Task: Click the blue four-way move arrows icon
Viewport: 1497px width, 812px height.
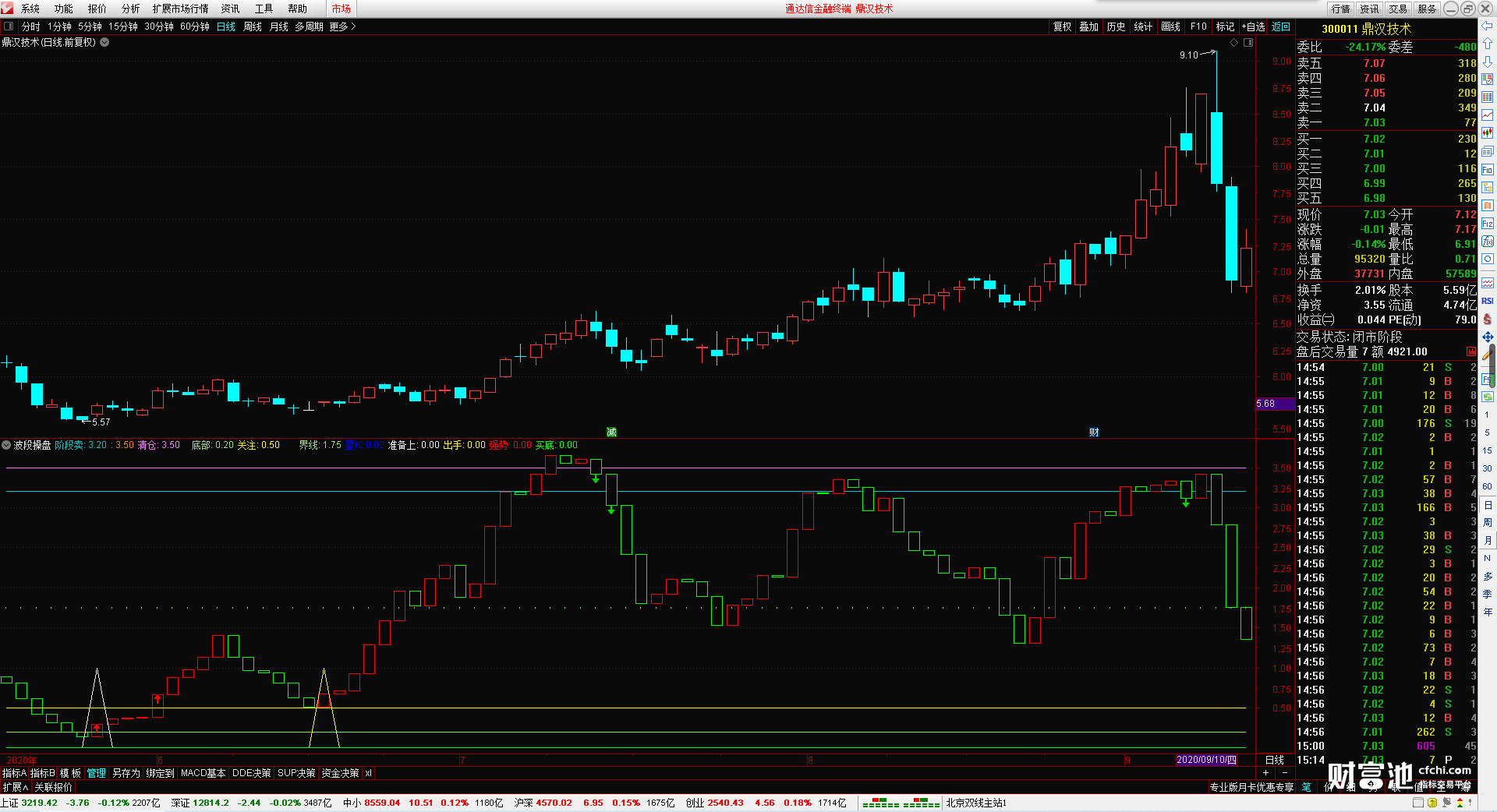Action: point(1488,337)
